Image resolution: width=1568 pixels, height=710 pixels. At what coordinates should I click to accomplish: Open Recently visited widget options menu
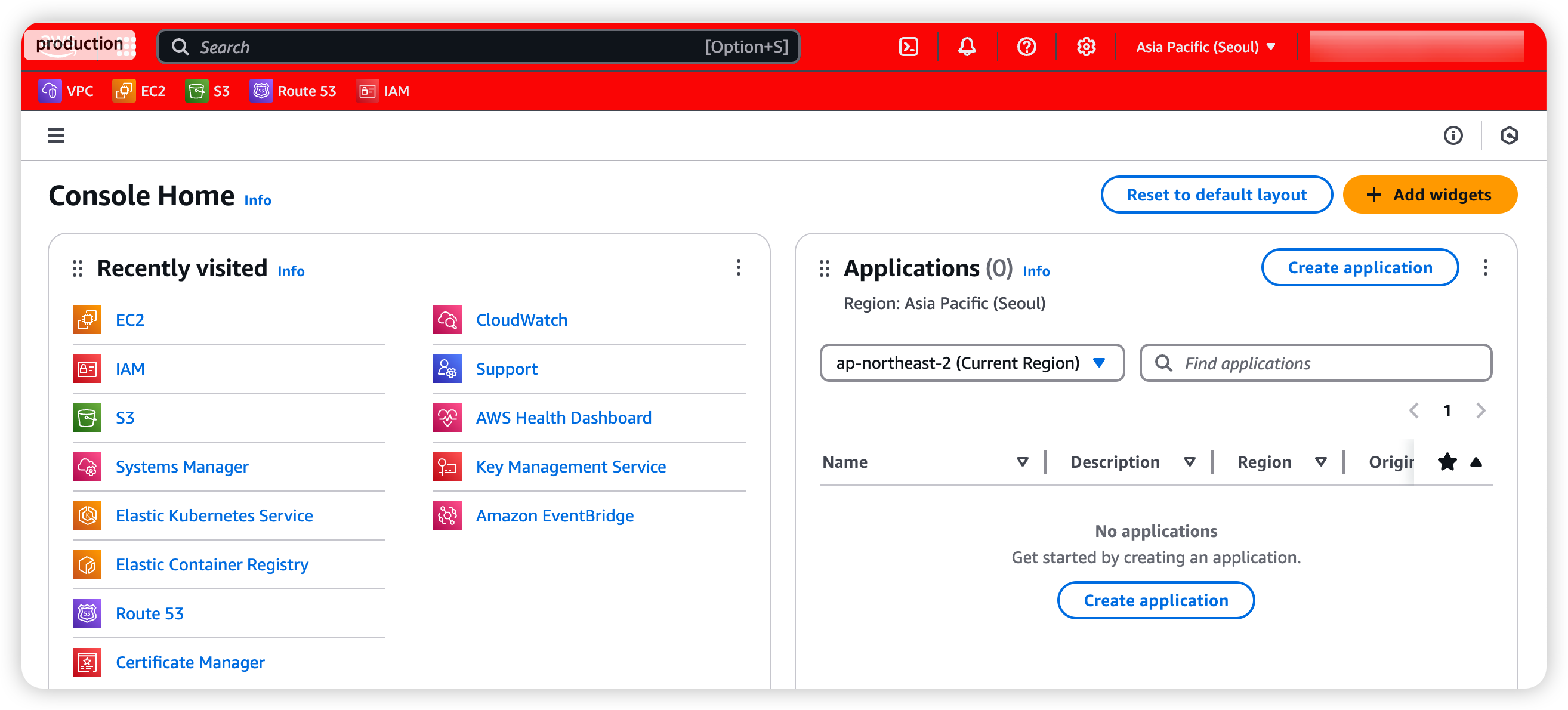pos(738,267)
